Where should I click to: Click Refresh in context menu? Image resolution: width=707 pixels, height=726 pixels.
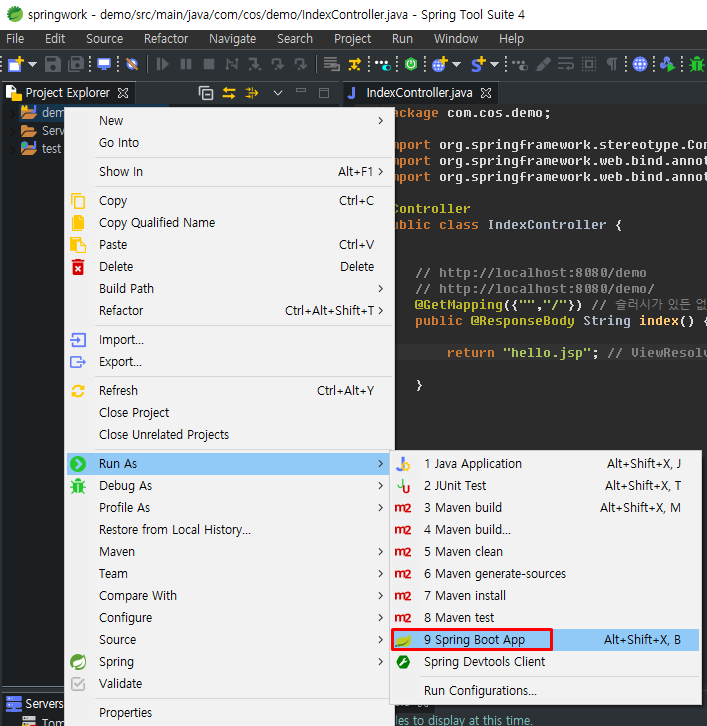[230, 391]
